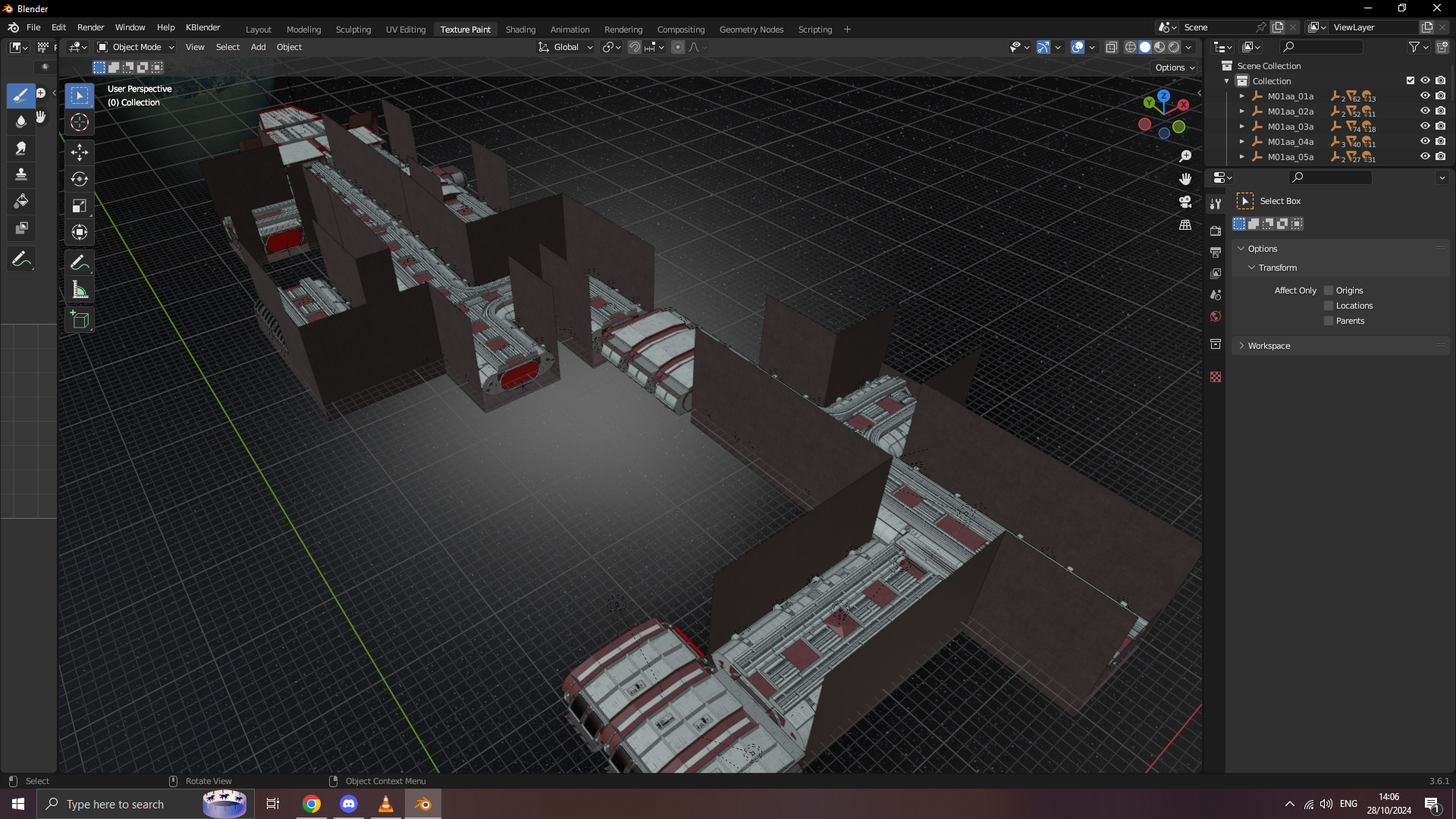Open the outliner filter dropdown
The width and height of the screenshot is (1456, 819).
[x=1418, y=47]
